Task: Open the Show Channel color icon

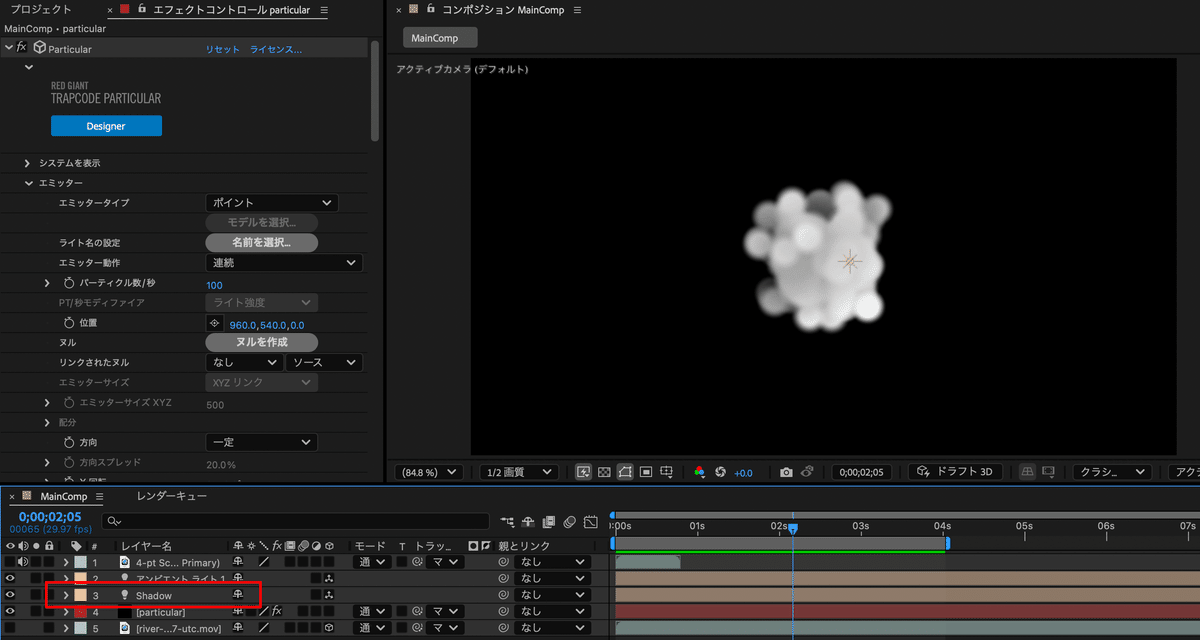Action: [699, 472]
